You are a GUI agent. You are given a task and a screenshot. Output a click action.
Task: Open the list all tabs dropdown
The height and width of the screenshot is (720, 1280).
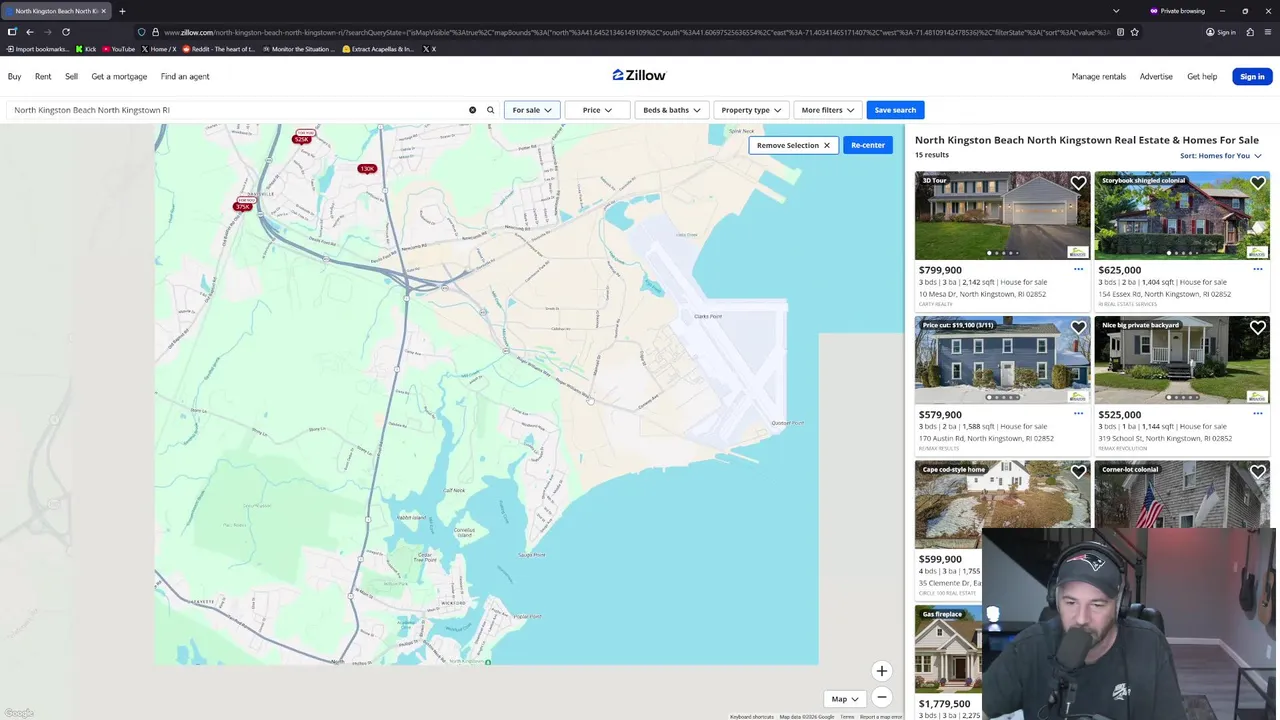pyautogui.click(x=1116, y=11)
